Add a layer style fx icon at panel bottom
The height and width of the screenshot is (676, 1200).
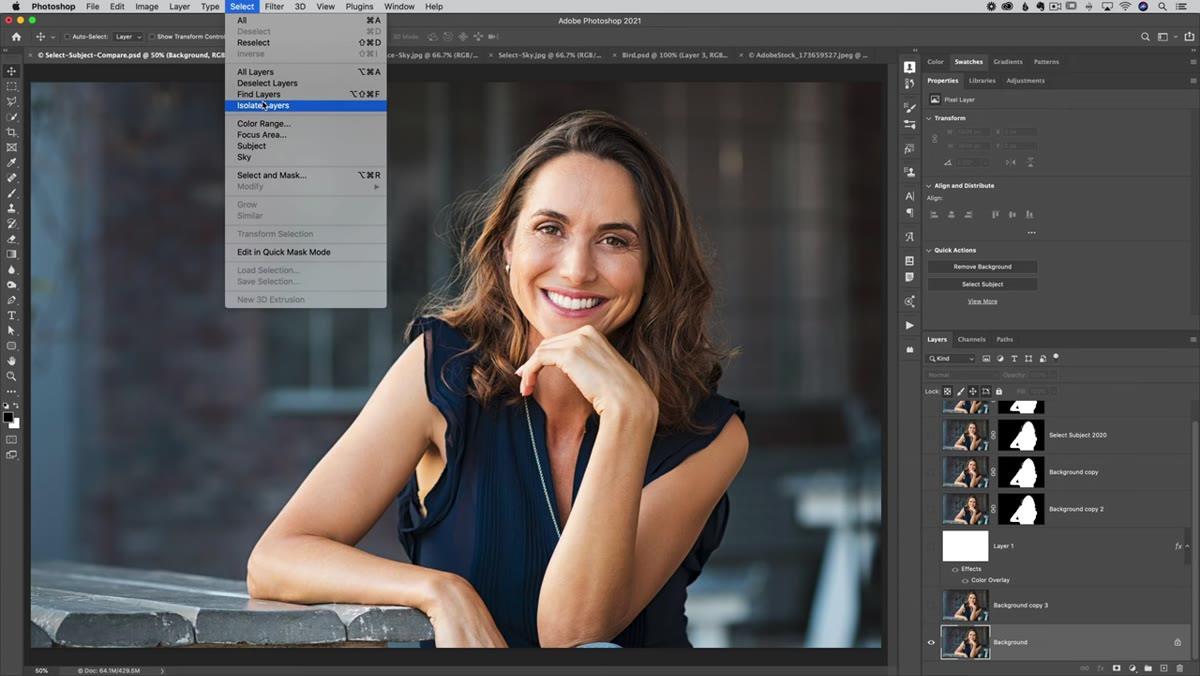[x=1100, y=667]
